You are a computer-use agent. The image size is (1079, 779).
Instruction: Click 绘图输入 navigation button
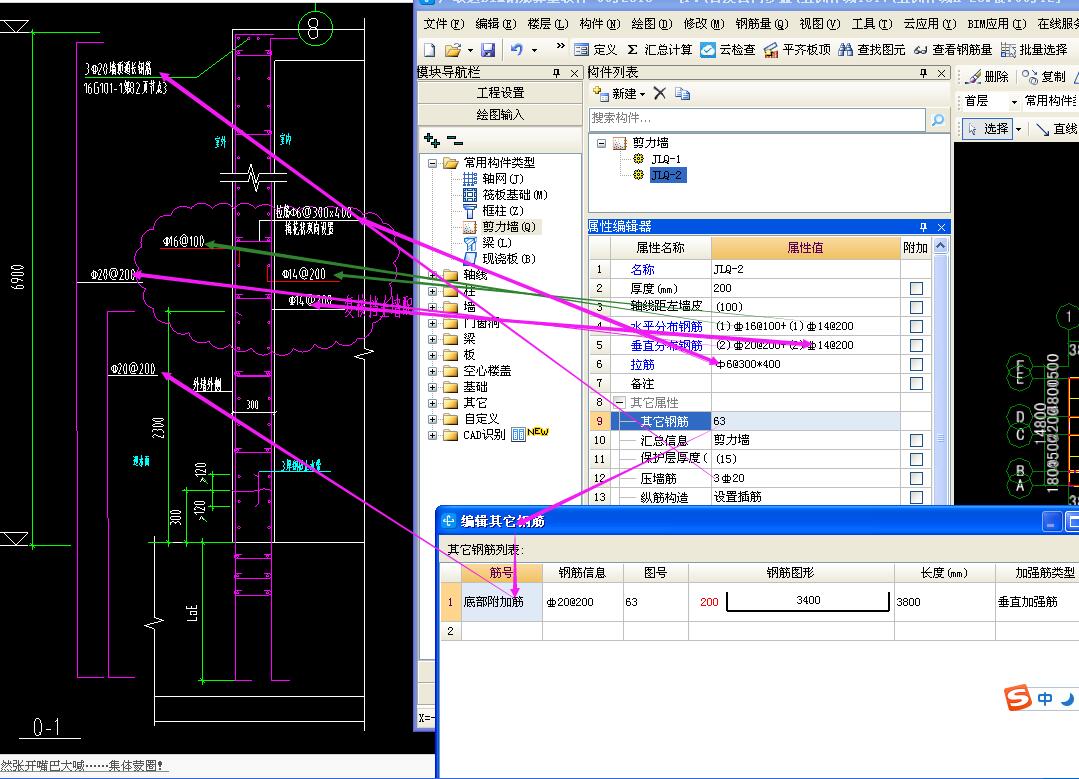pyautogui.click(x=500, y=114)
